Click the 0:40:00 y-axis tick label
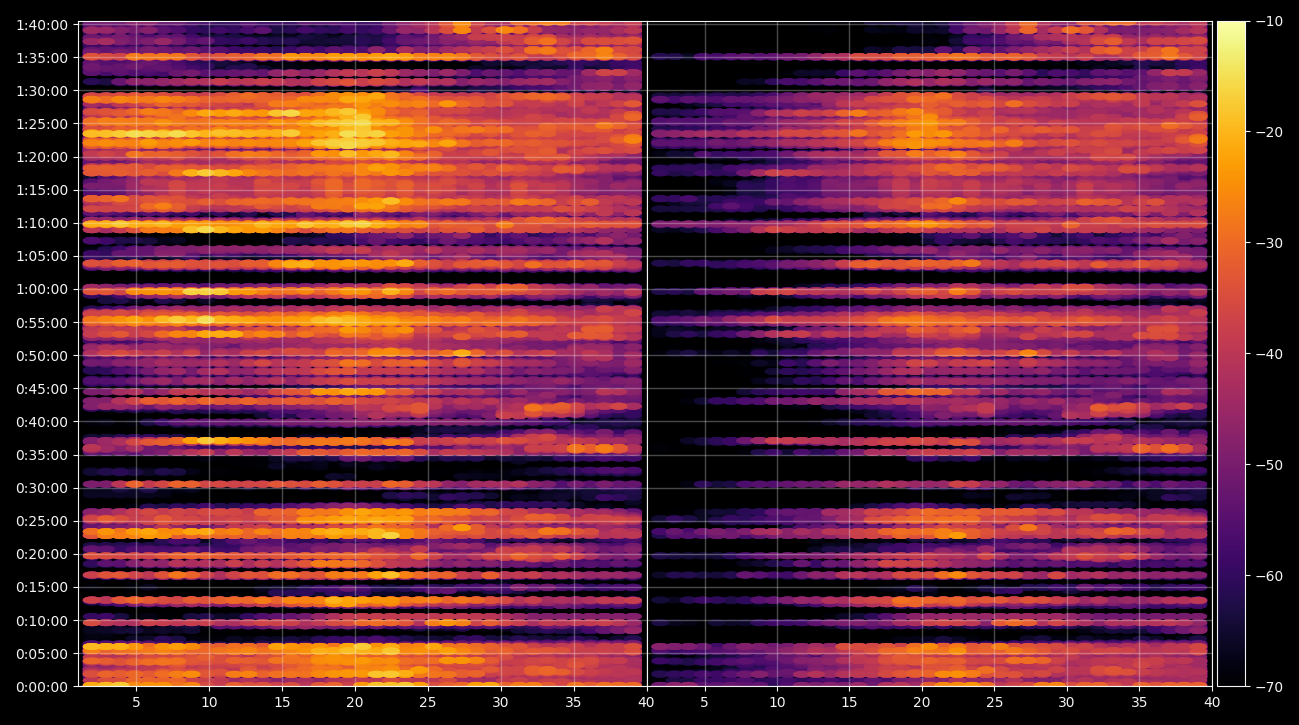Screen dimensions: 1299x725 [x=43, y=422]
